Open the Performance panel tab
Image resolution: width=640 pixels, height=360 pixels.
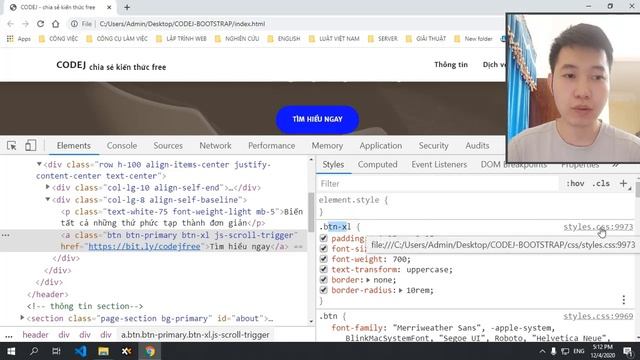click(x=271, y=146)
